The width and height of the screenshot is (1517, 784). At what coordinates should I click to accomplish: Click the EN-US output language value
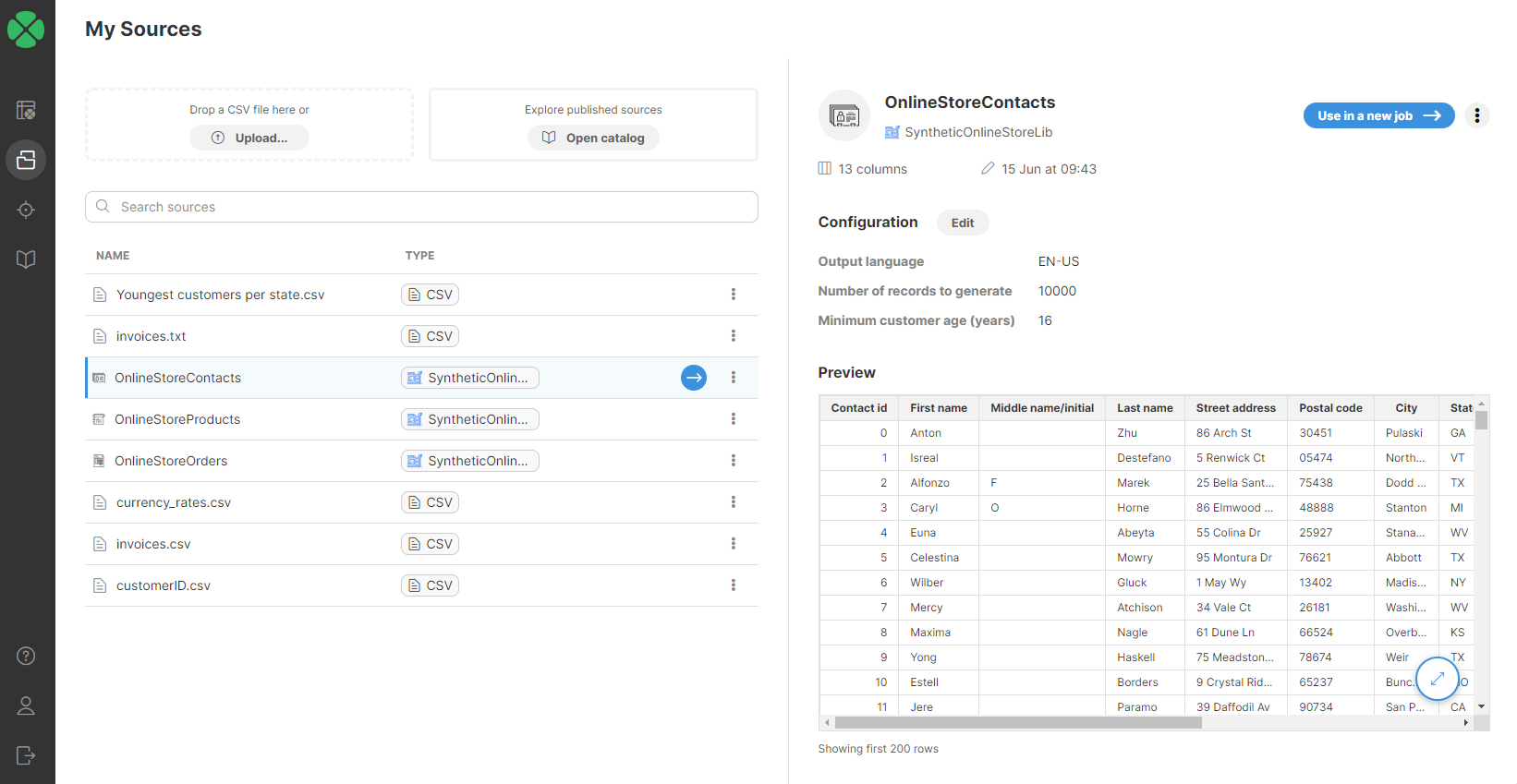tap(1059, 261)
